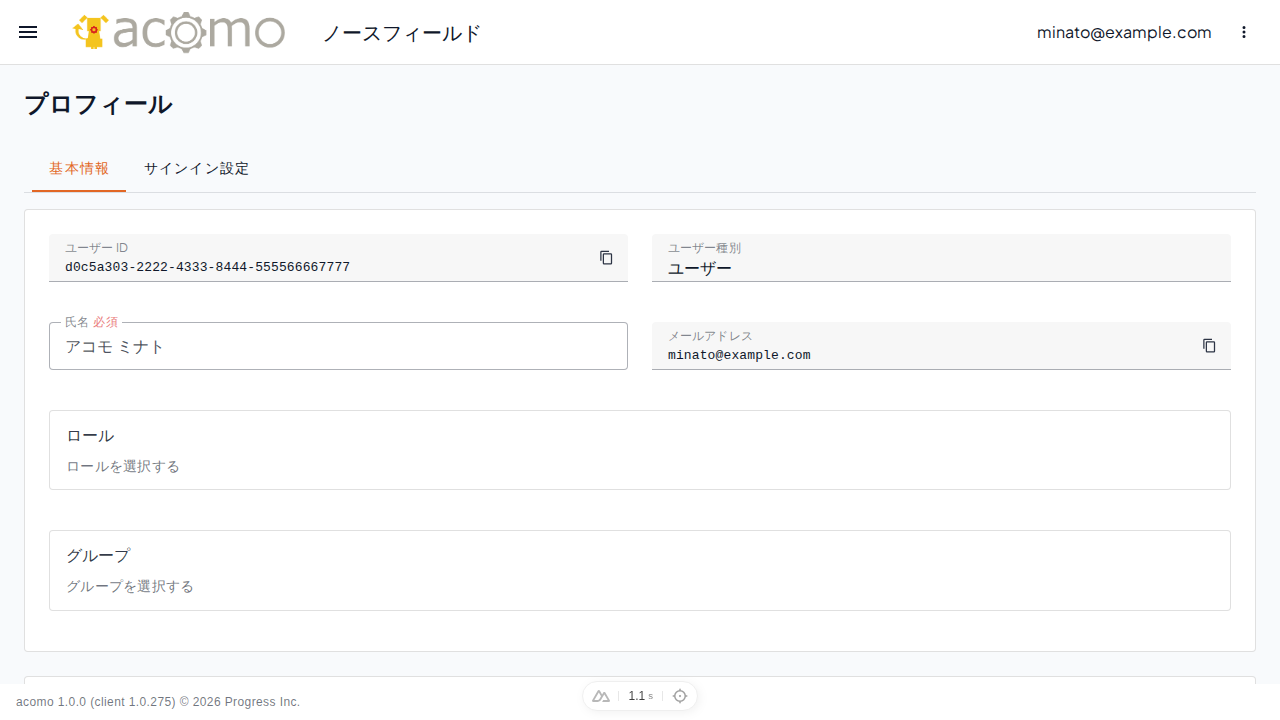1280x720 pixels.
Task: Open the ロール selection dropdown
Action: point(640,450)
